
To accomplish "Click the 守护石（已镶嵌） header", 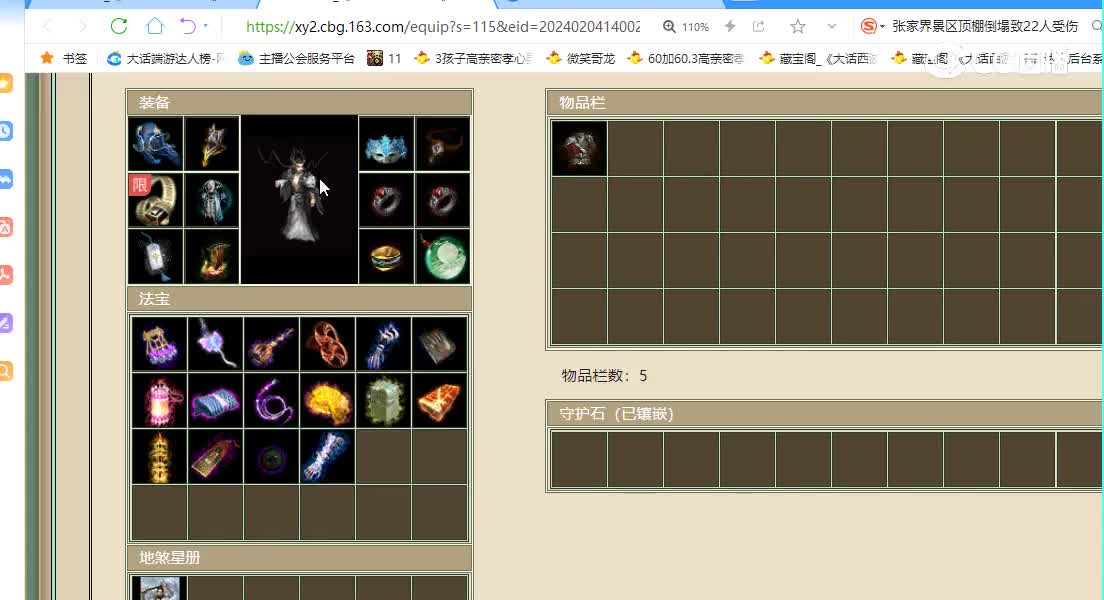I will (x=824, y=414).
